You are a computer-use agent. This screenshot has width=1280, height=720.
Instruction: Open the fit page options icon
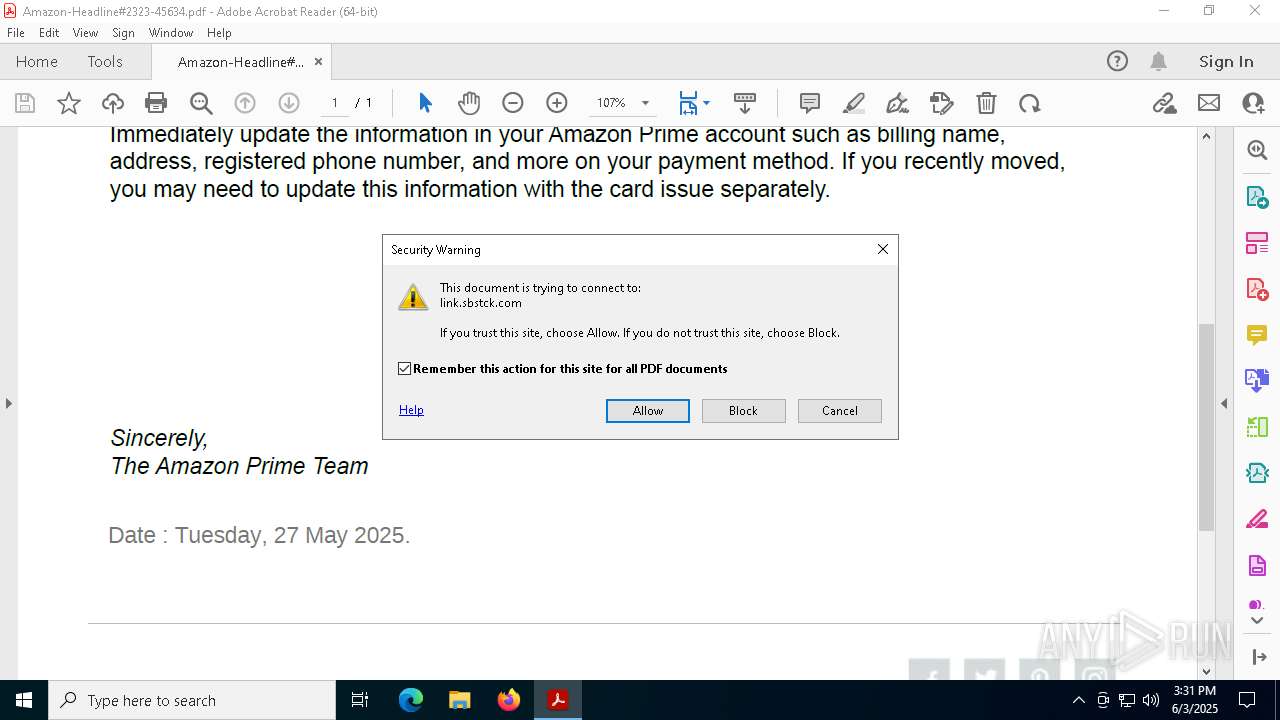pyautogui.click(x=688, y=103)
